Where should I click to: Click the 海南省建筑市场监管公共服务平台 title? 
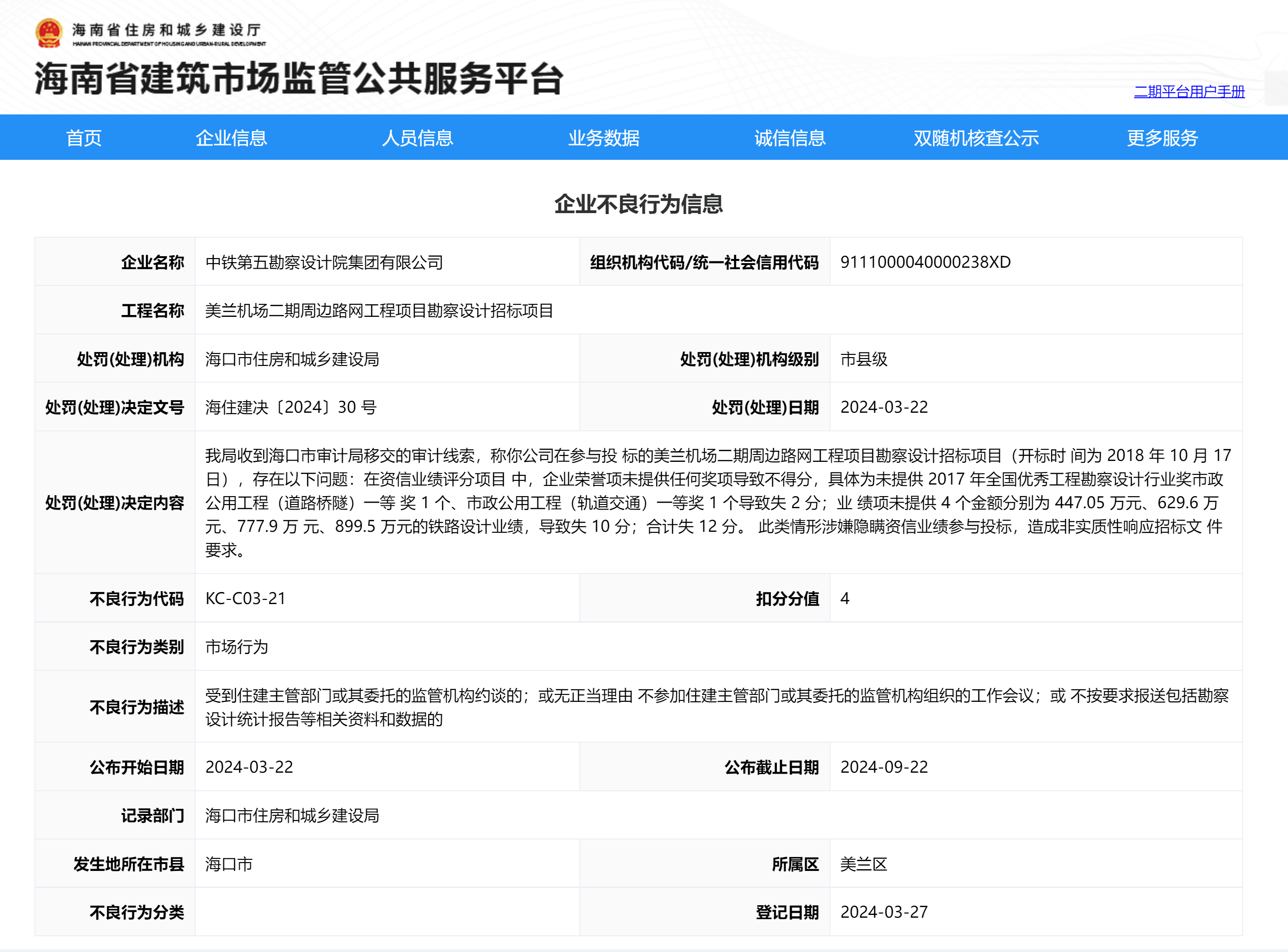pos(298,78)
